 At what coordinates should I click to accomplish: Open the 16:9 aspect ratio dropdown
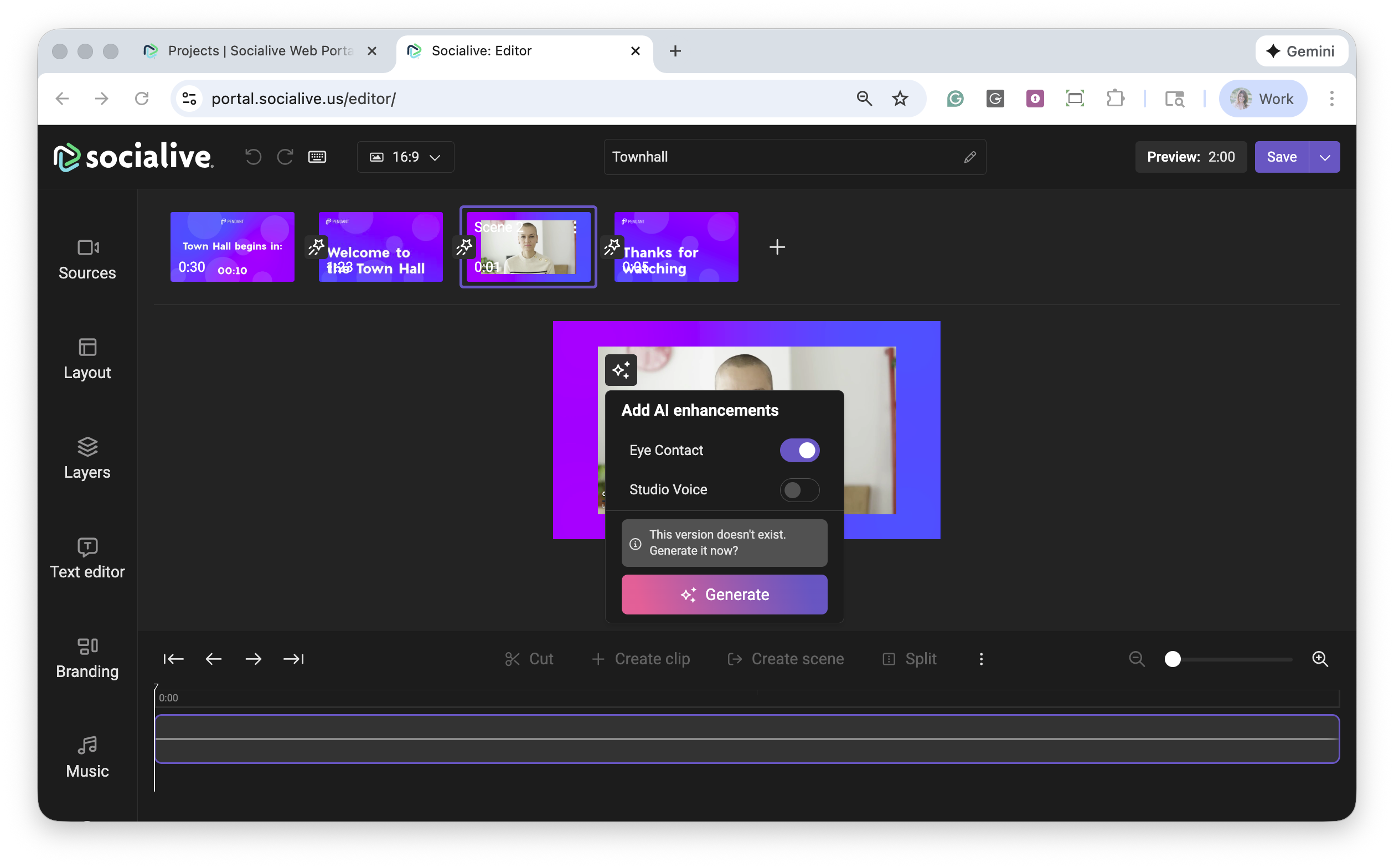pos(405,157)
